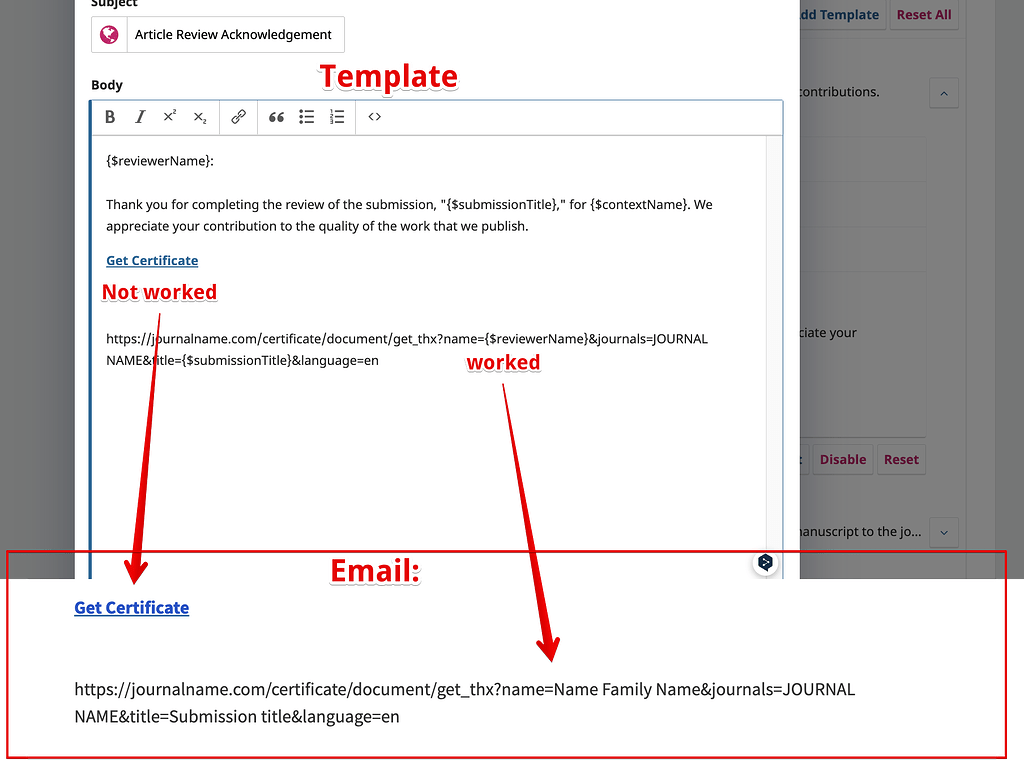Disable this email template

pos(843,459)
